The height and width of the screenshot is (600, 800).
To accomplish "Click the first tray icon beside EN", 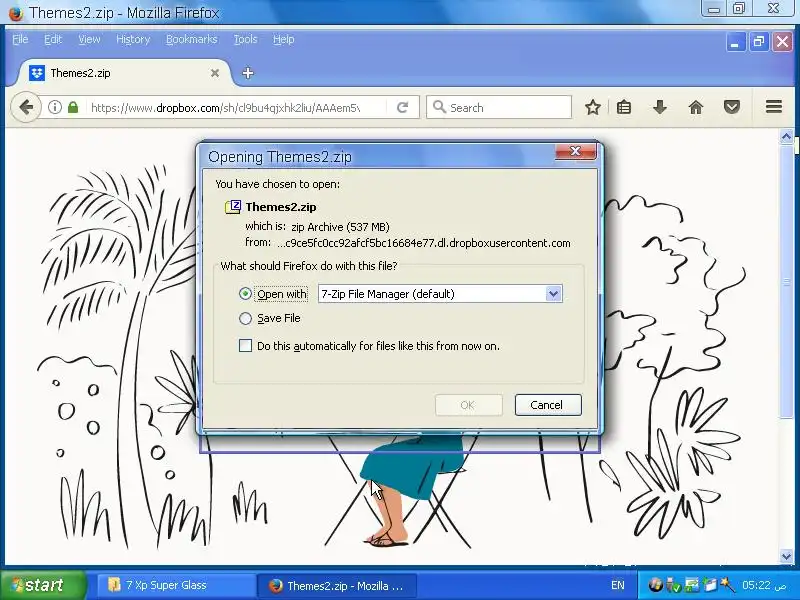I will pyautogui.click(x=656, y=585).
